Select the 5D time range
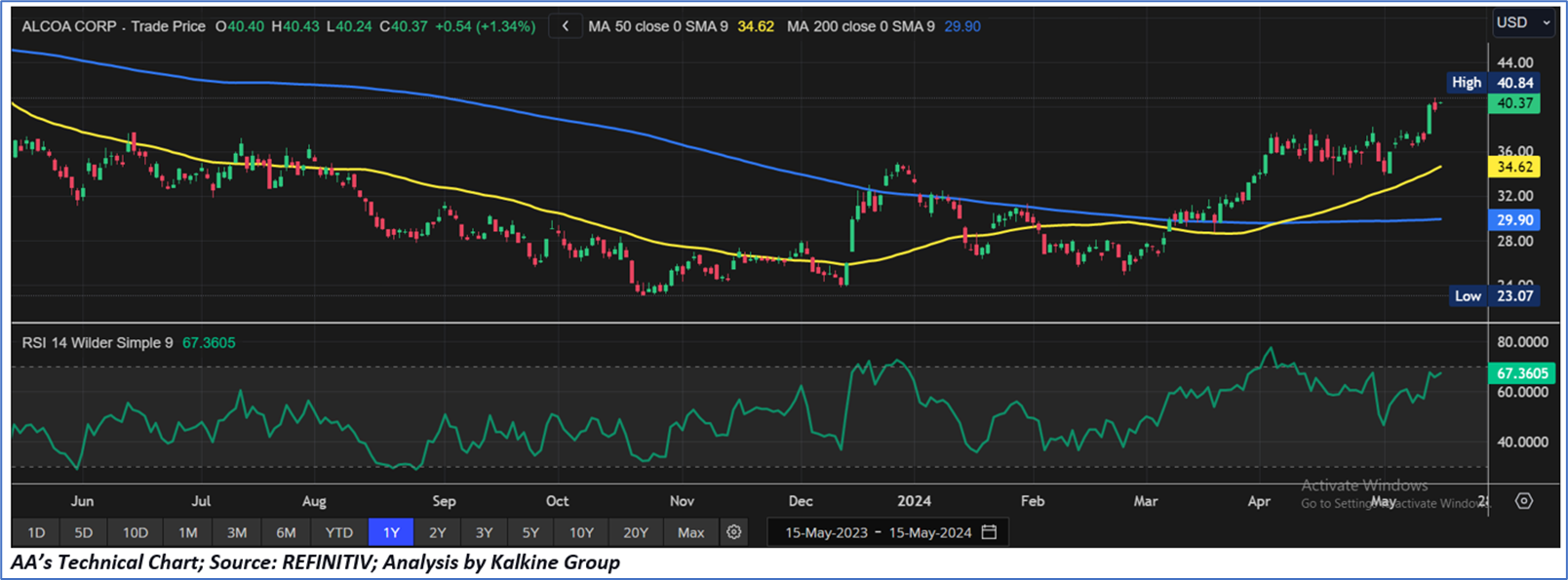The height and width of the screenshot is (580, 1568). click(x=84, y=532)
